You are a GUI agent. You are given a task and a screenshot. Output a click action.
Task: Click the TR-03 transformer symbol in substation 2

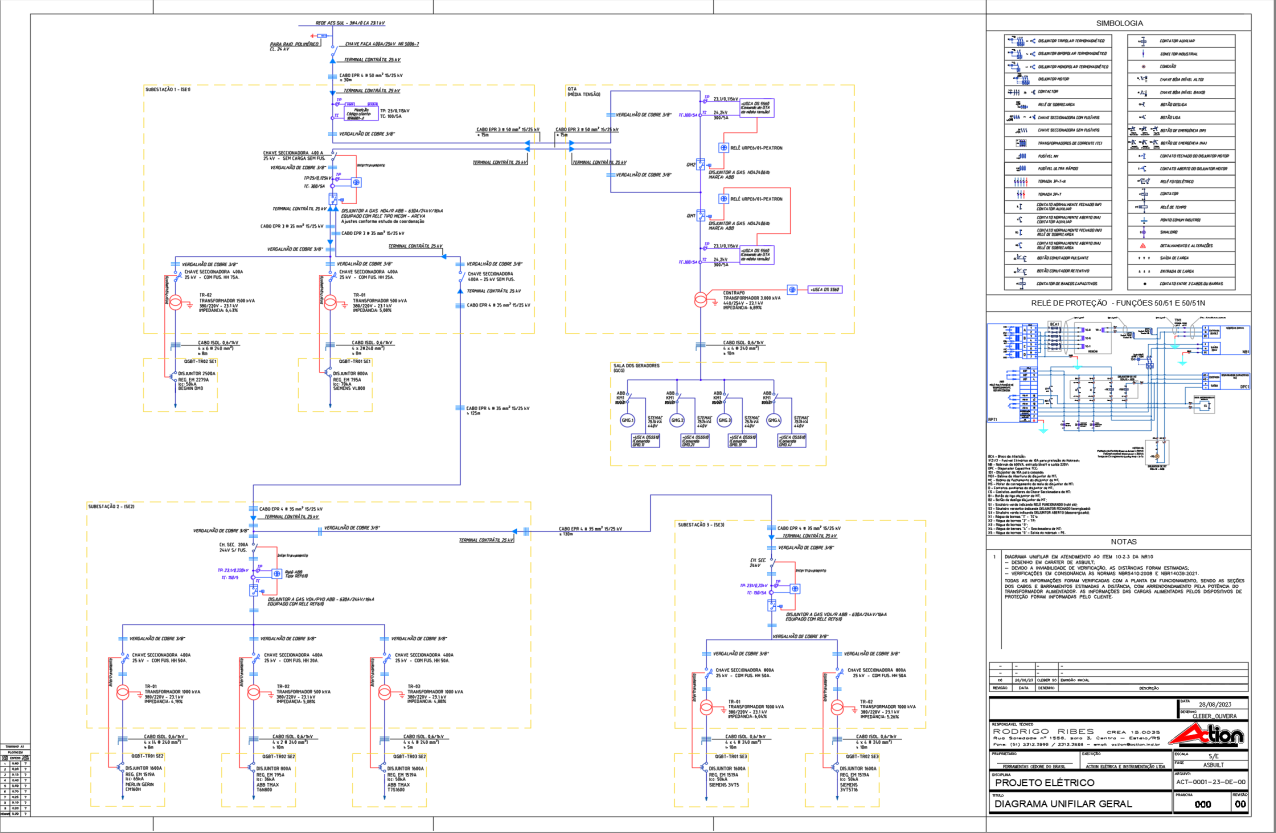(385, 693)
